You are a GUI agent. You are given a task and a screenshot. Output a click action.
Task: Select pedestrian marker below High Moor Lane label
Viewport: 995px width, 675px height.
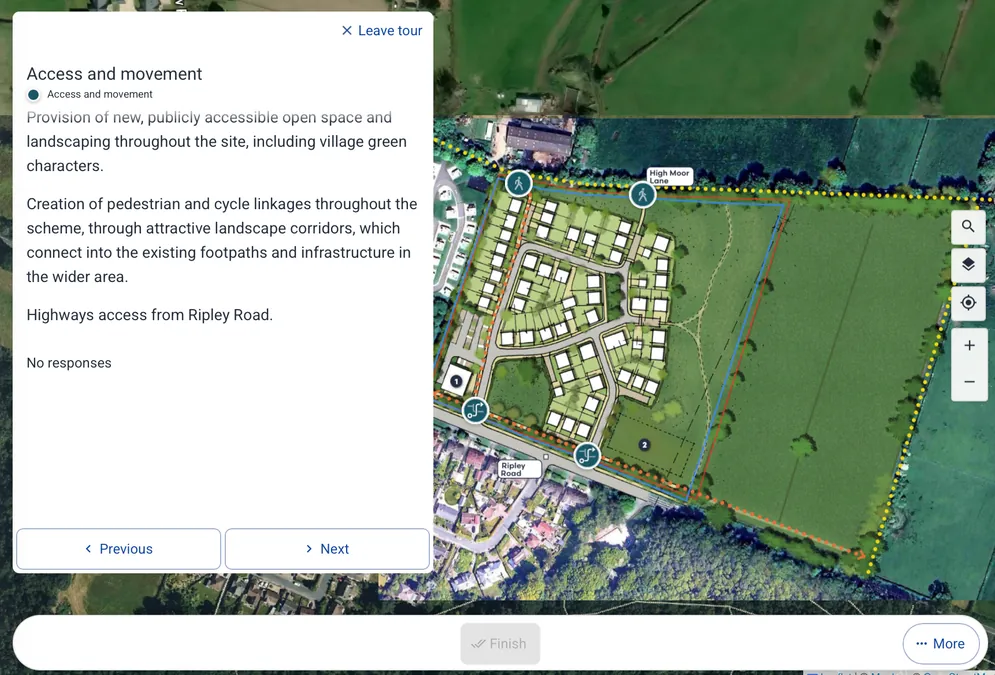point(642,195)
